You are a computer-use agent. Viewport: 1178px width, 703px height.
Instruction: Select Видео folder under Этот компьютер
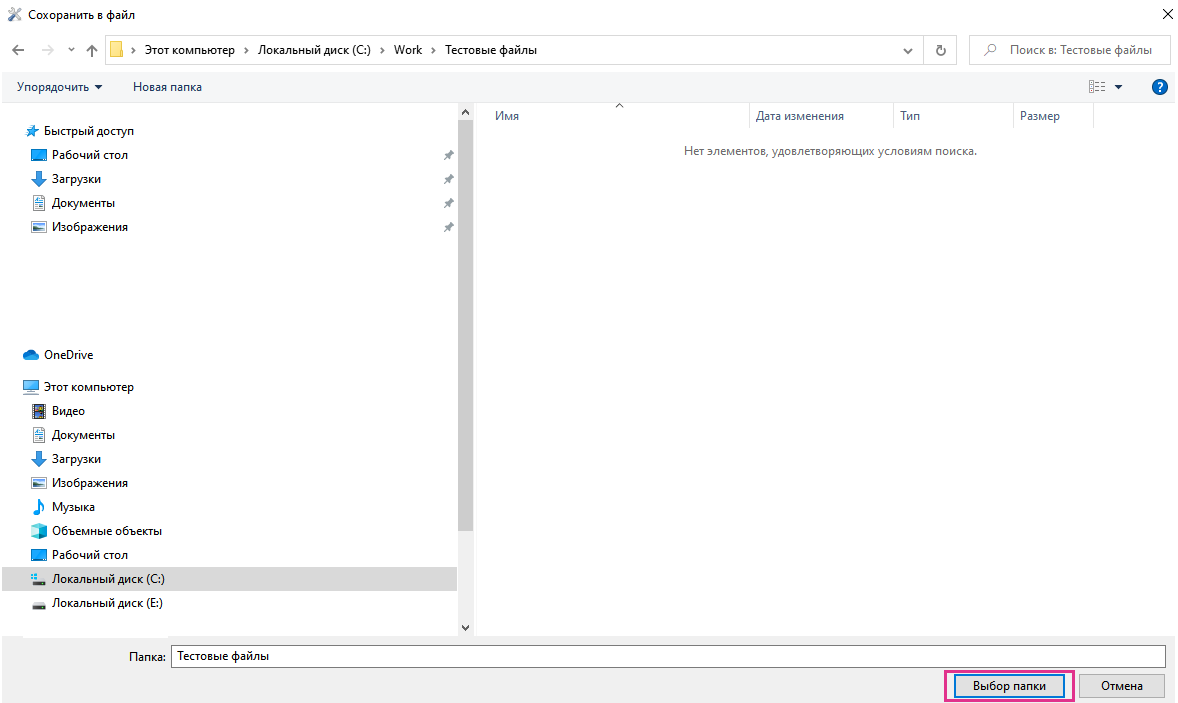[68, 411]
